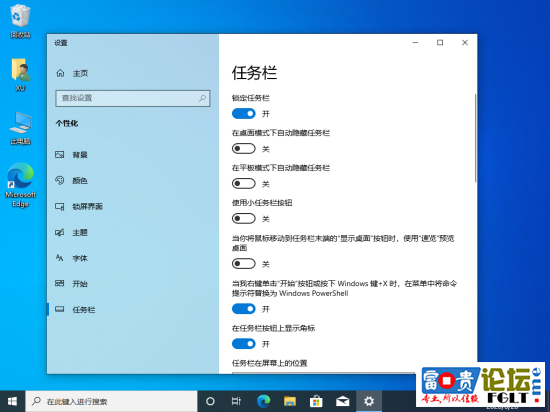Open the 回收站 recycle bin on desktop
The height and width of the screenshot is (412, 550).
point(20,20)
